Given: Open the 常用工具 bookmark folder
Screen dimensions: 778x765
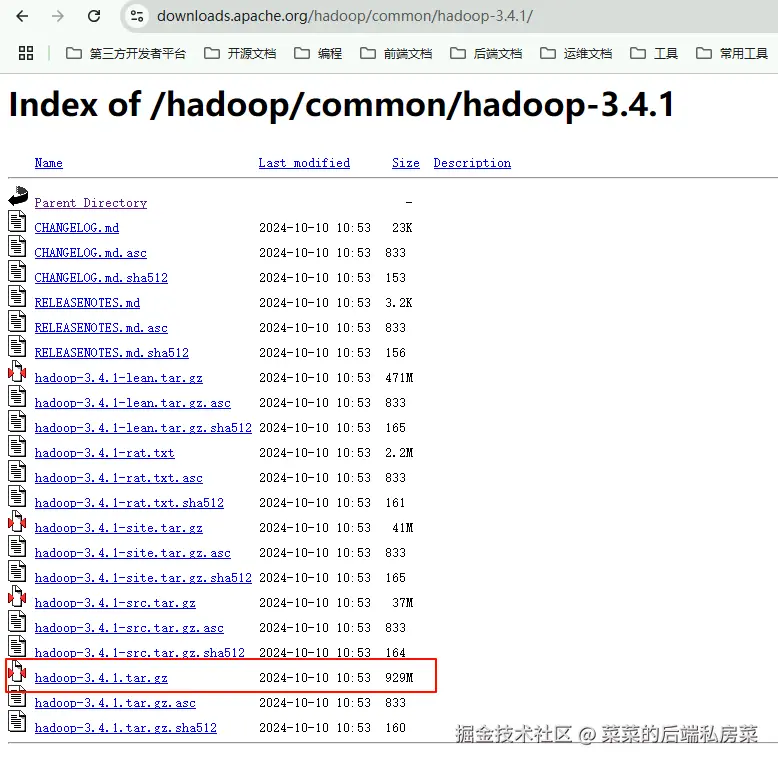Looking at the screenshot, I should click(732, 53).
